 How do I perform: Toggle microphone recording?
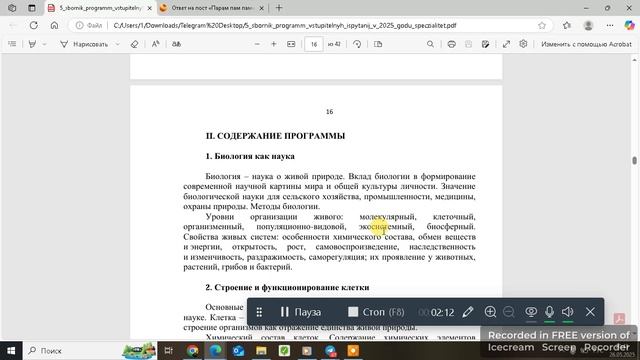549,312
